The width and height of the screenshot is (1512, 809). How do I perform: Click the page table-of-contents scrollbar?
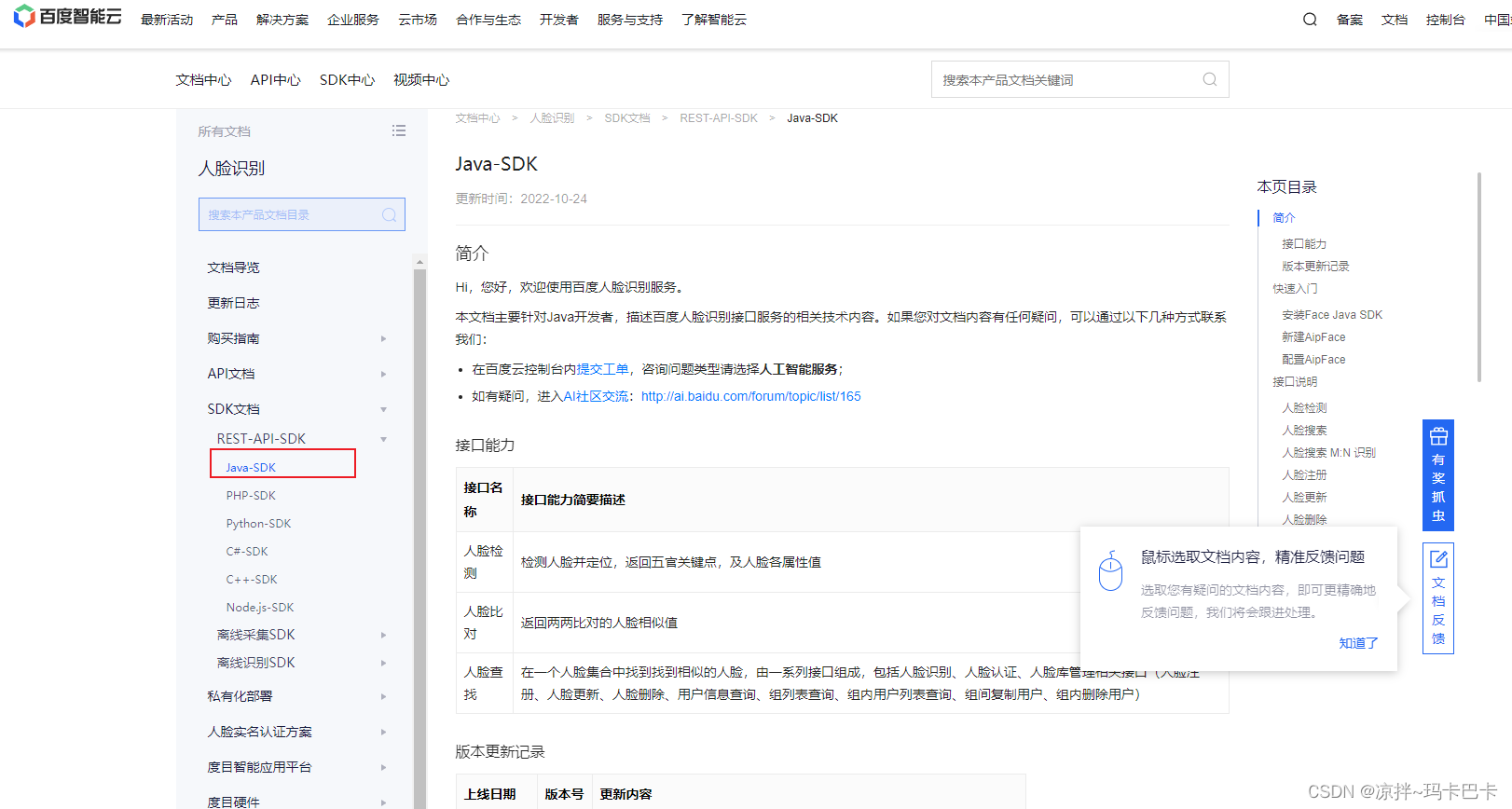1478,277
